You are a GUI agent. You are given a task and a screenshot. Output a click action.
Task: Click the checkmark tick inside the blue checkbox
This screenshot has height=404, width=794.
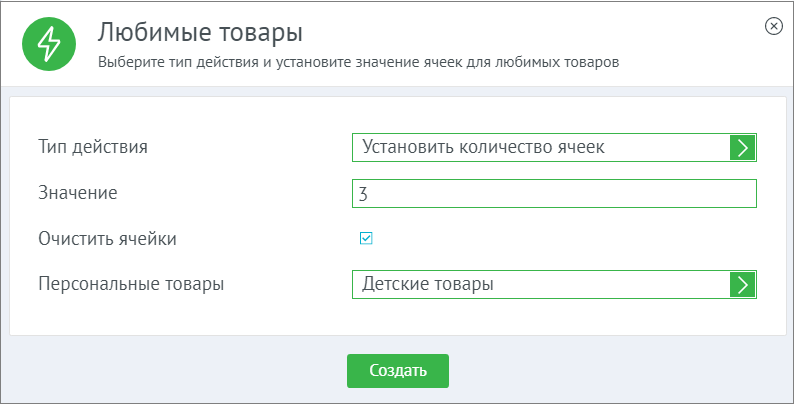[x=366, y=238]
